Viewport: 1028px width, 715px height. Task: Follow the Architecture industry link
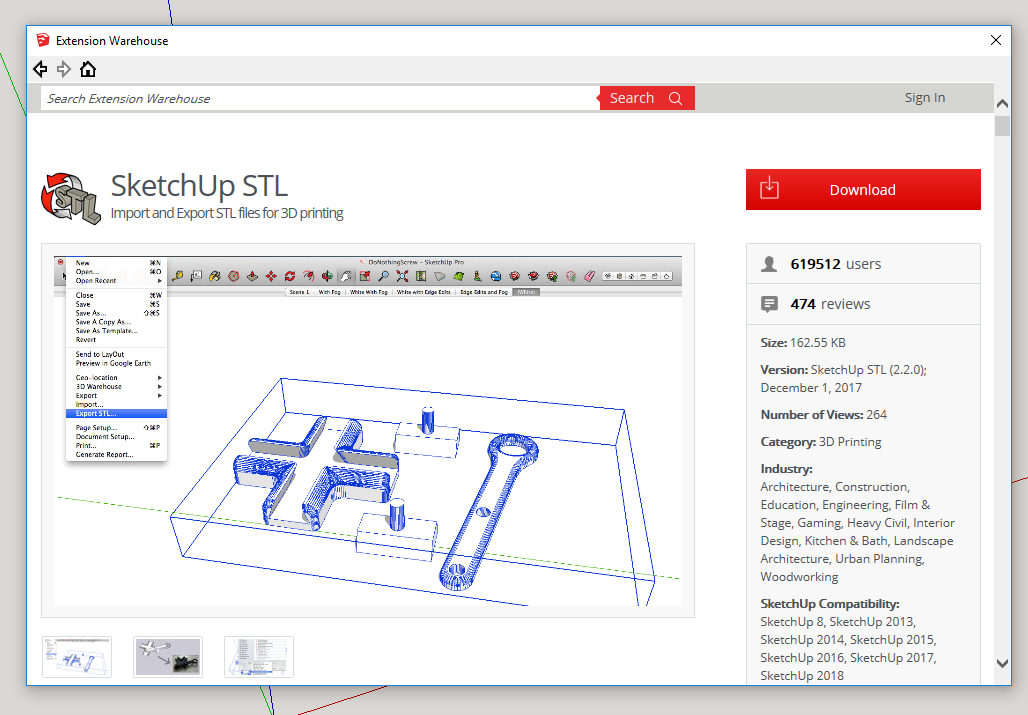tap(793, 486)
